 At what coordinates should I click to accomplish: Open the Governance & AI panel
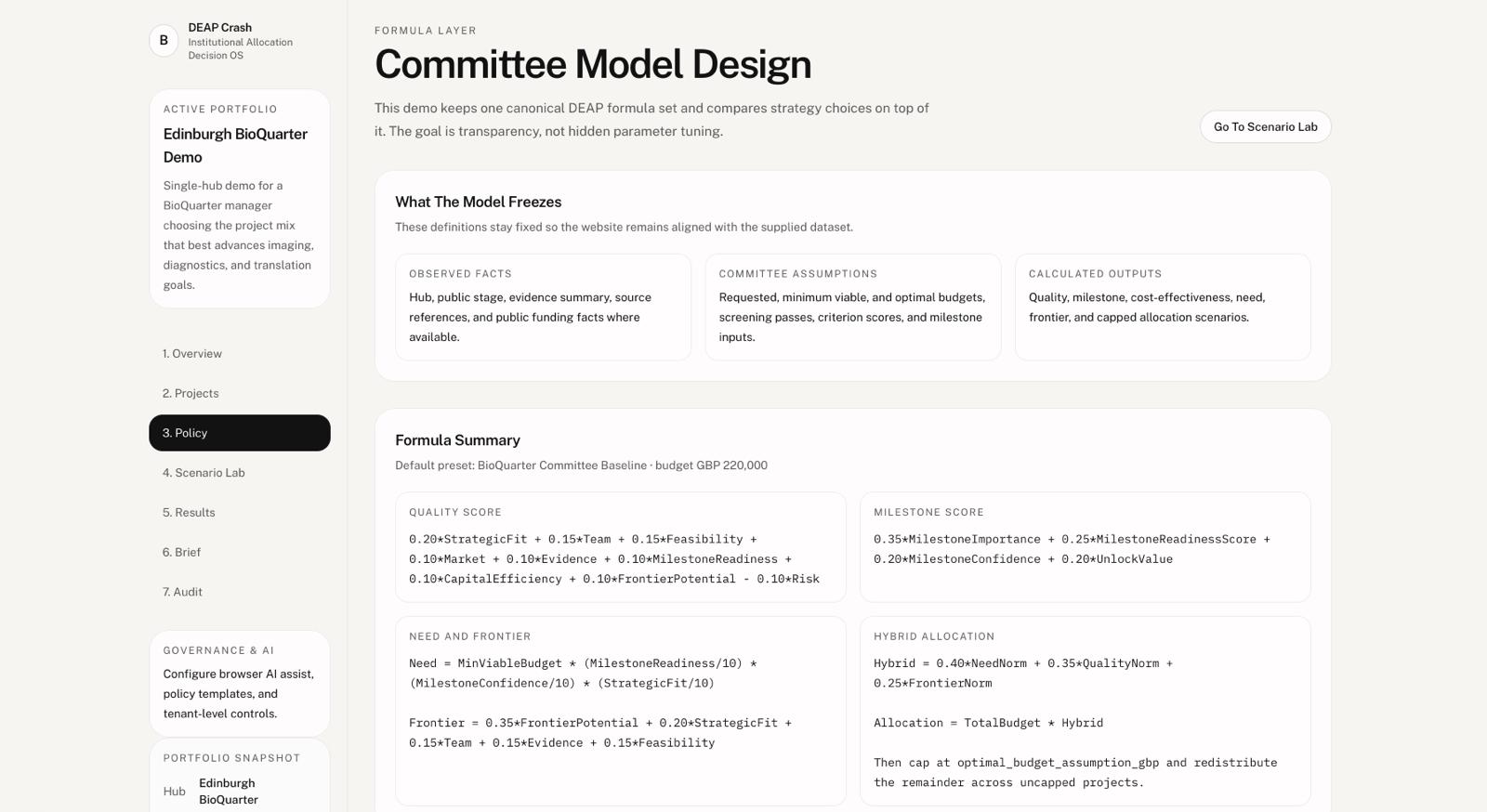(x=239, y=684)
